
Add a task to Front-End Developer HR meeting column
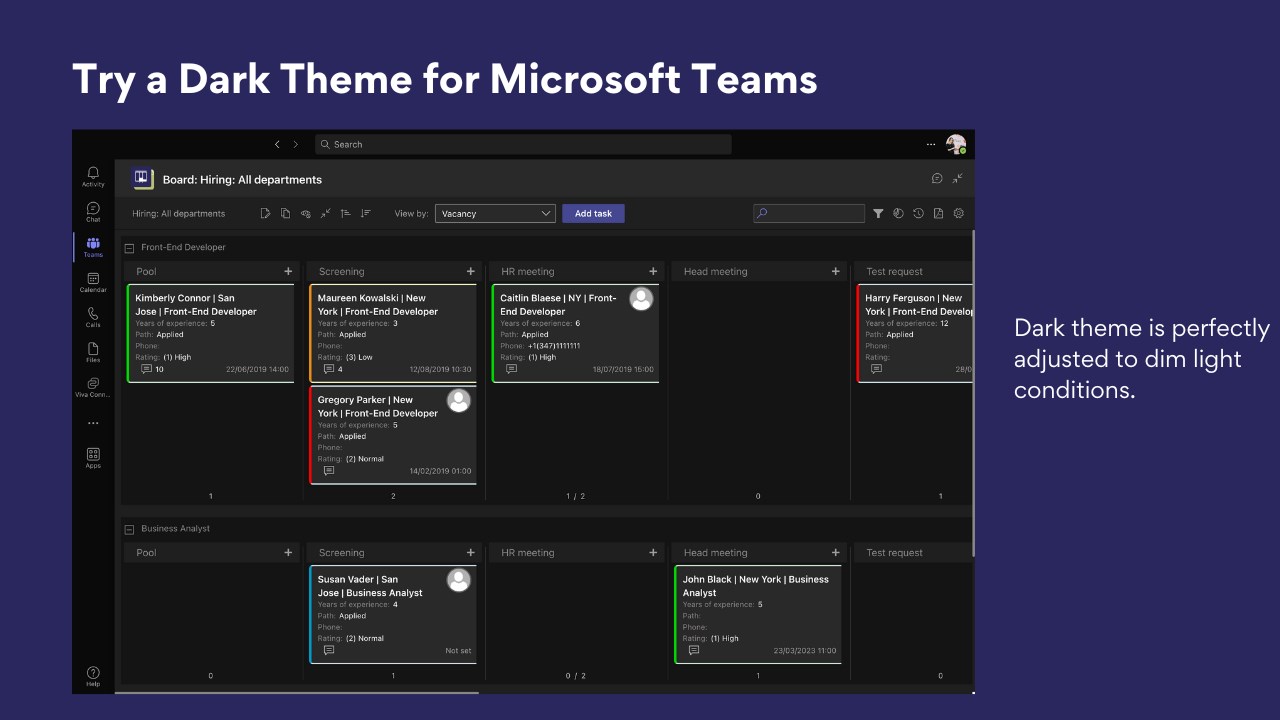click(x=653, y=271)
